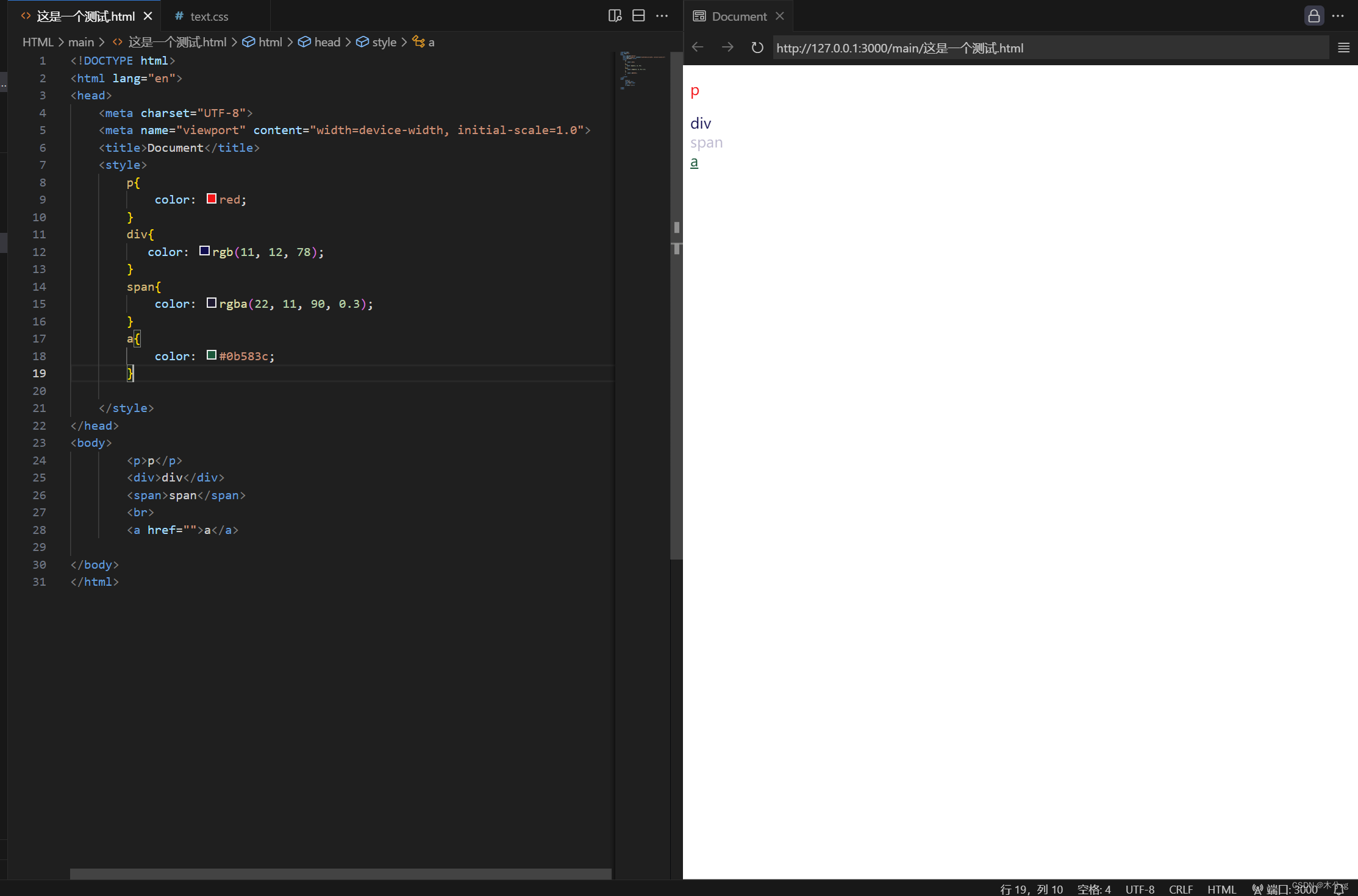Open the #0b583c green color swatch
Viewport: 1358px width, 896px height.
(212, 355)
